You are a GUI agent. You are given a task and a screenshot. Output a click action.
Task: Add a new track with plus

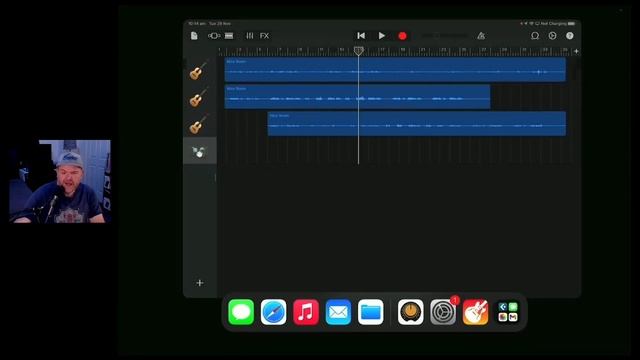[x=200, y=282]
